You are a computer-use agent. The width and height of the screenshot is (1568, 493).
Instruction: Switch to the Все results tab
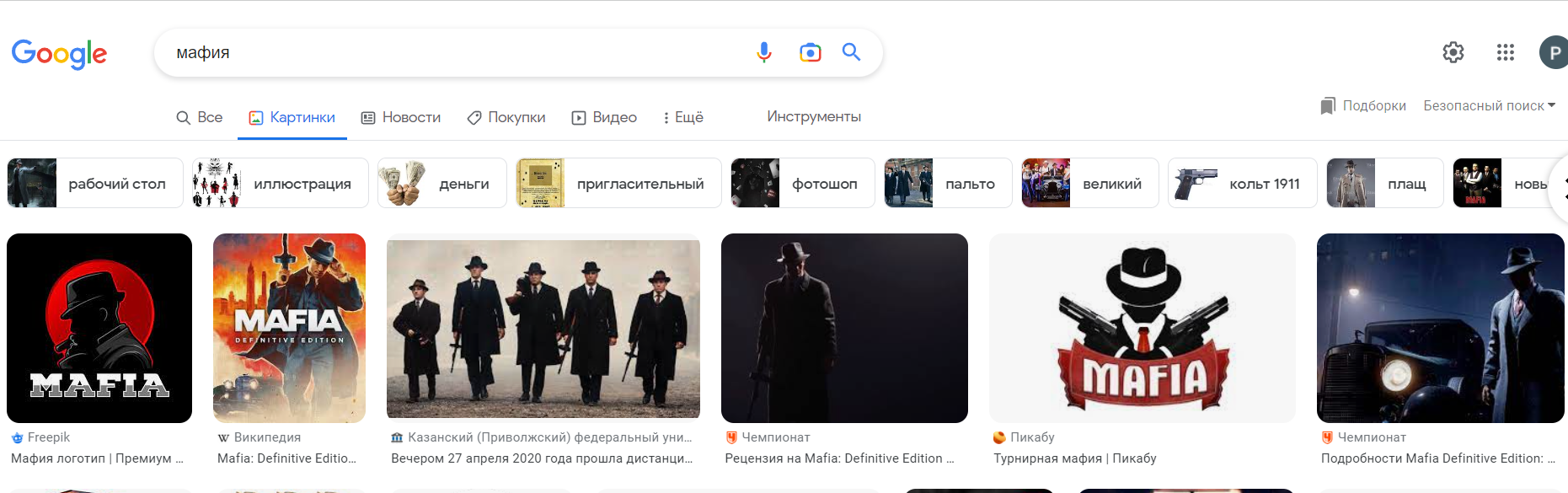pyautogui.click(x=200, y=117)
